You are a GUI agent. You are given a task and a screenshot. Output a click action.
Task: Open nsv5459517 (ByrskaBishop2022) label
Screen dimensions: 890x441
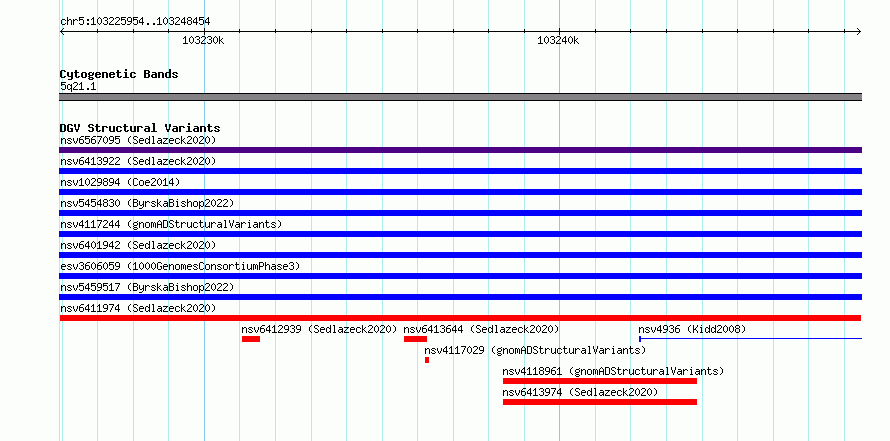[147, 287]
